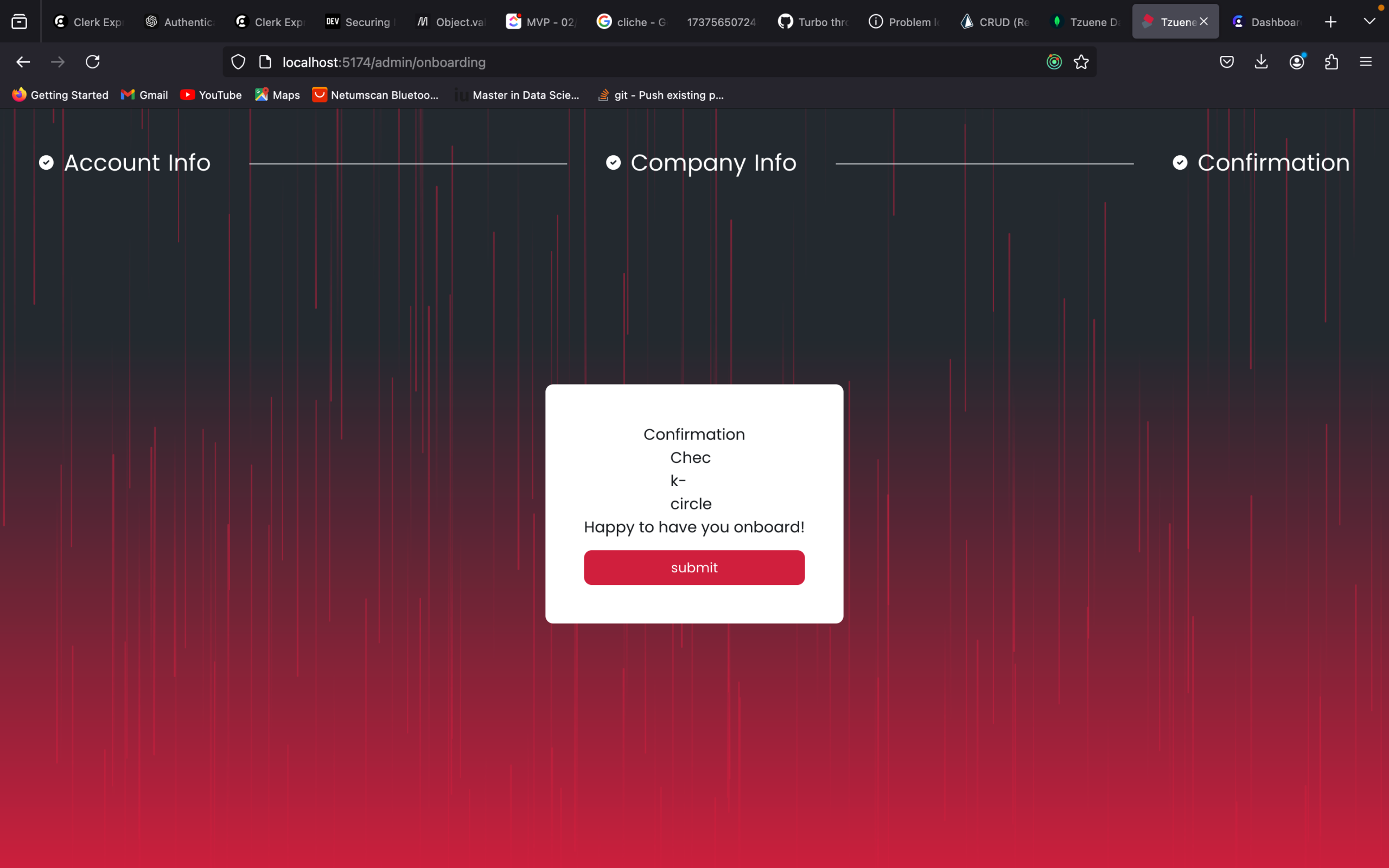This screenshot has height=868, width=1389.
Task: Expand the list all tabs chevron
Action: (x=1369, y=22)
